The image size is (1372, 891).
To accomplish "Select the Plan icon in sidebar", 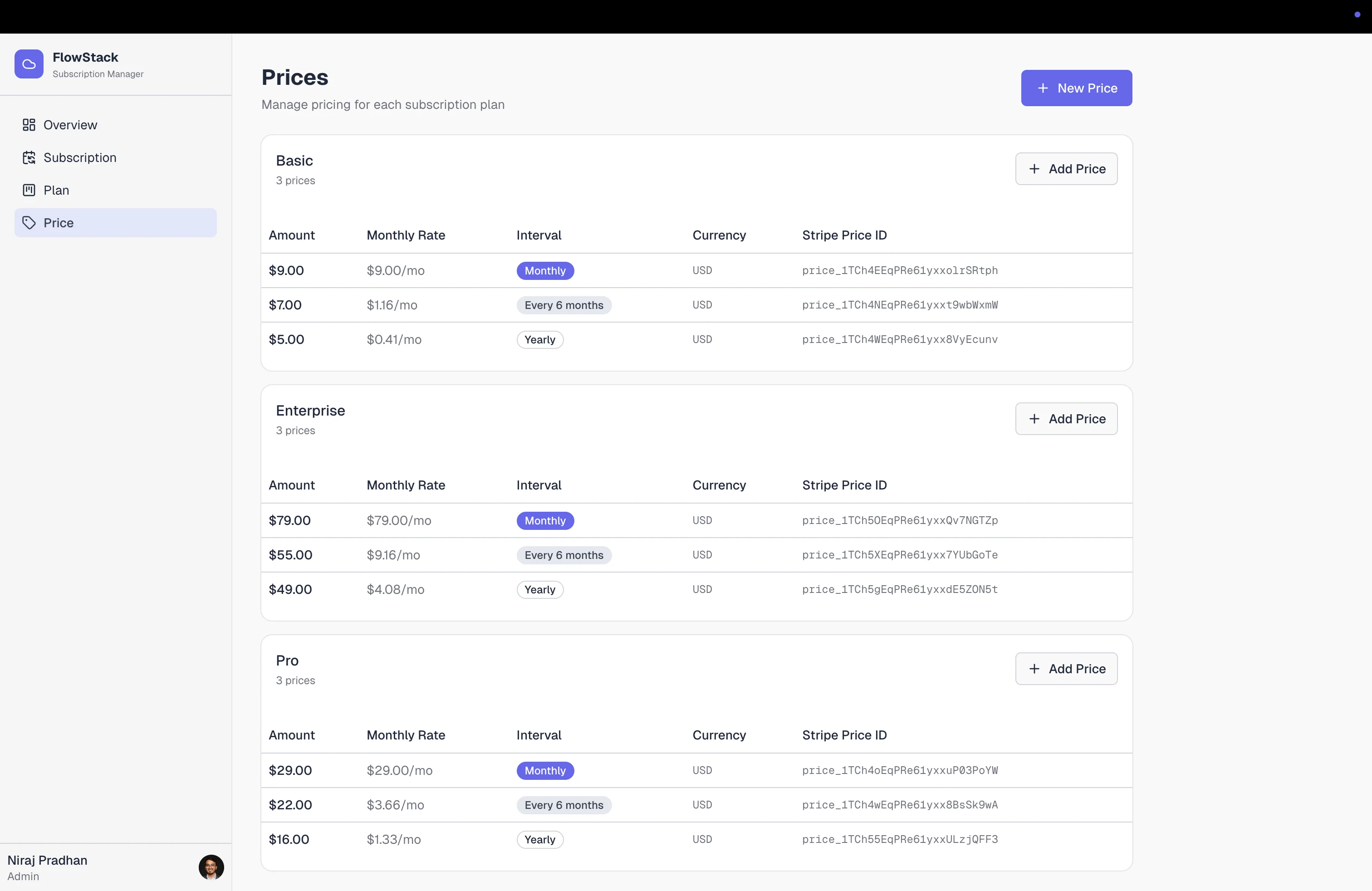I will point(29,190).
